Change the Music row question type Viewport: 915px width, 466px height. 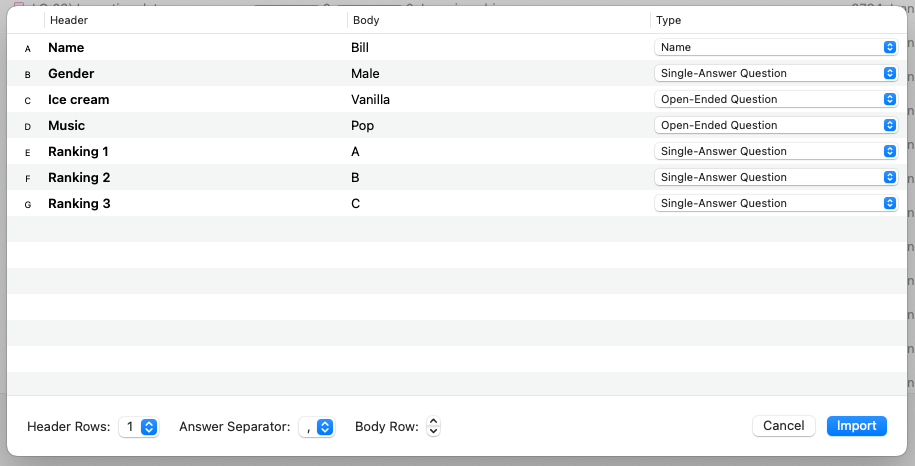pos(775,125)
